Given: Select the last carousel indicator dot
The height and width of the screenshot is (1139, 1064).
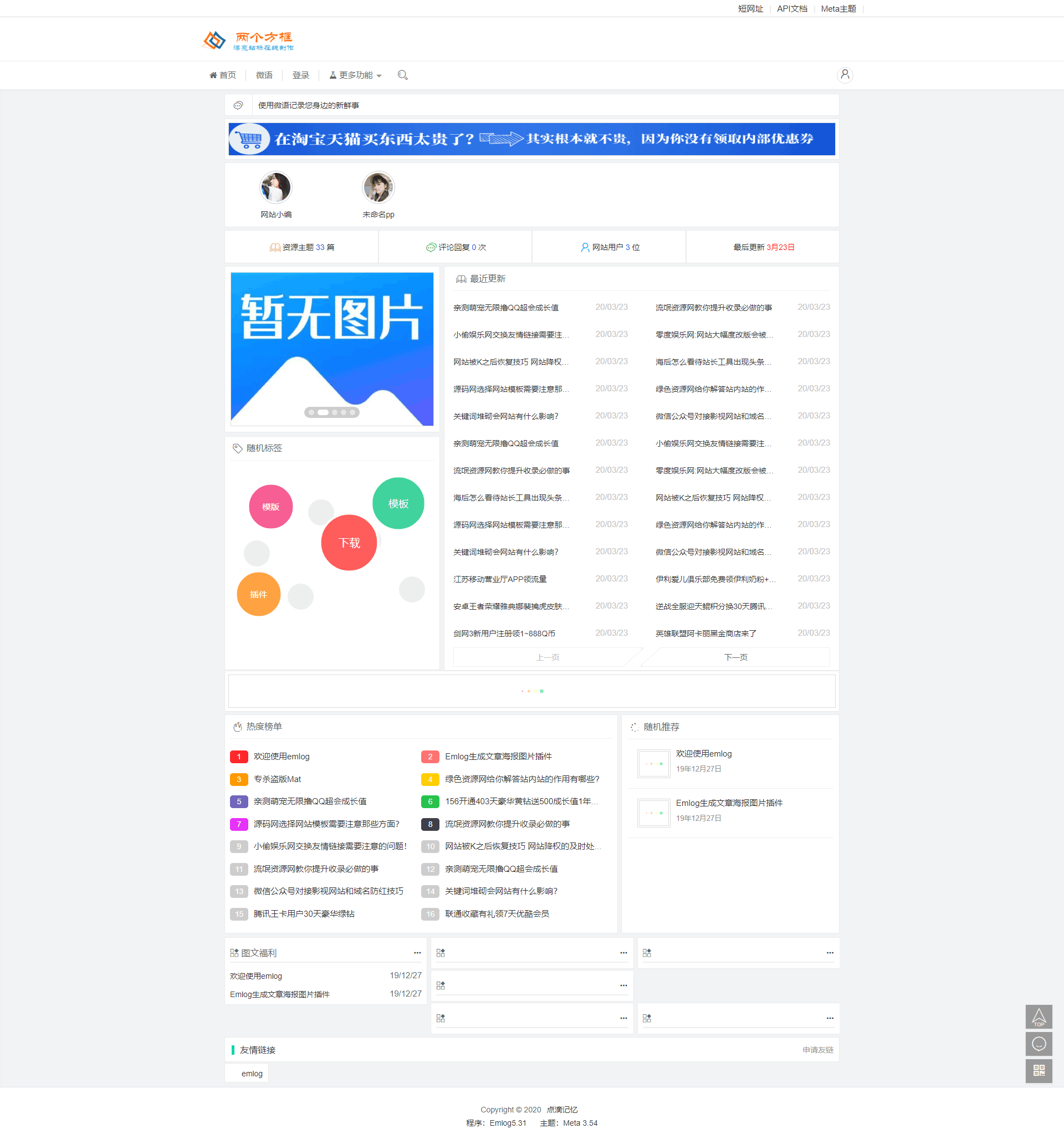Looking at the screenshot, I should (x=352, y=412).
